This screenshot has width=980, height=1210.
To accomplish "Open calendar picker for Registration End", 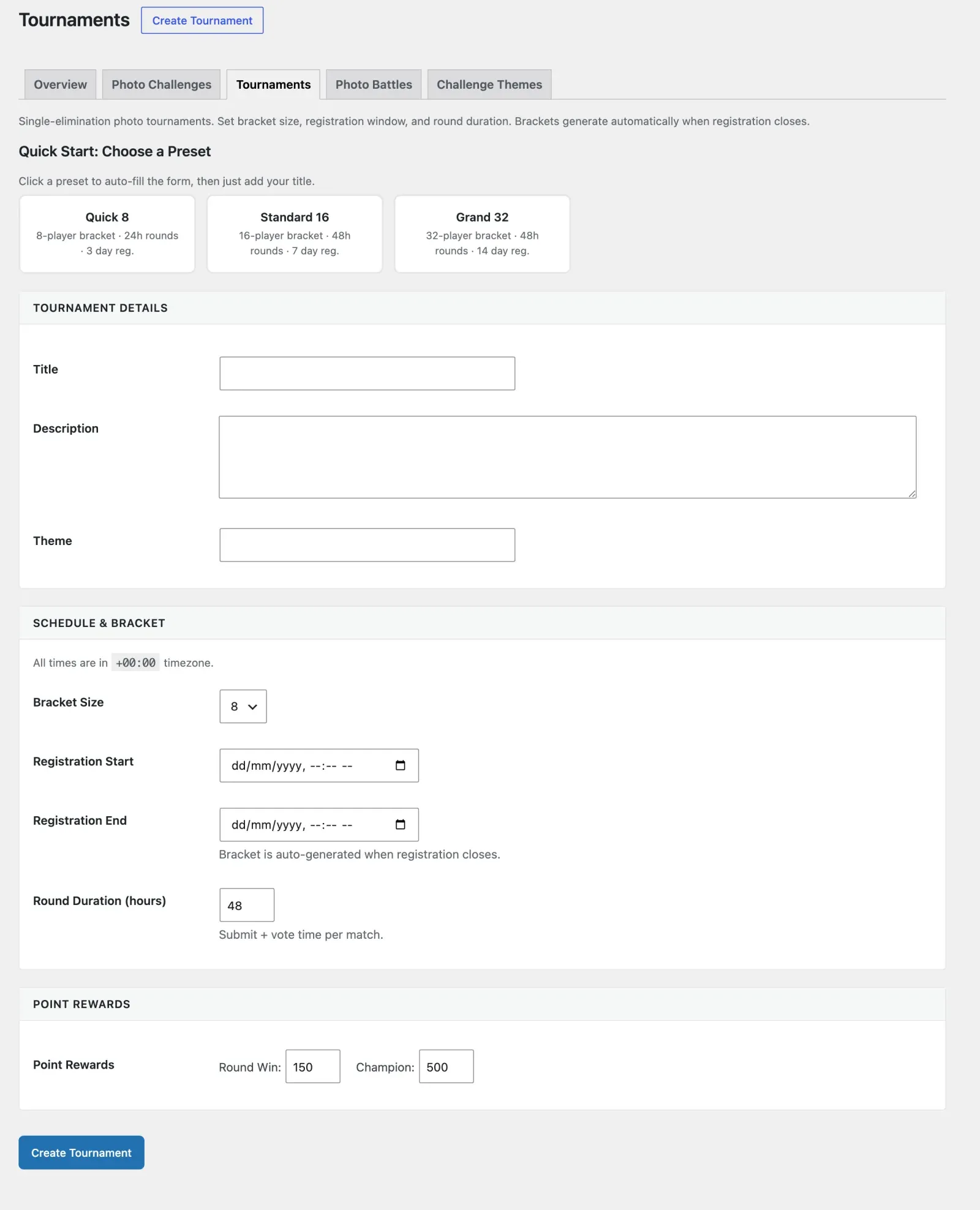I will pyautogui.click(x=401, y=825).
